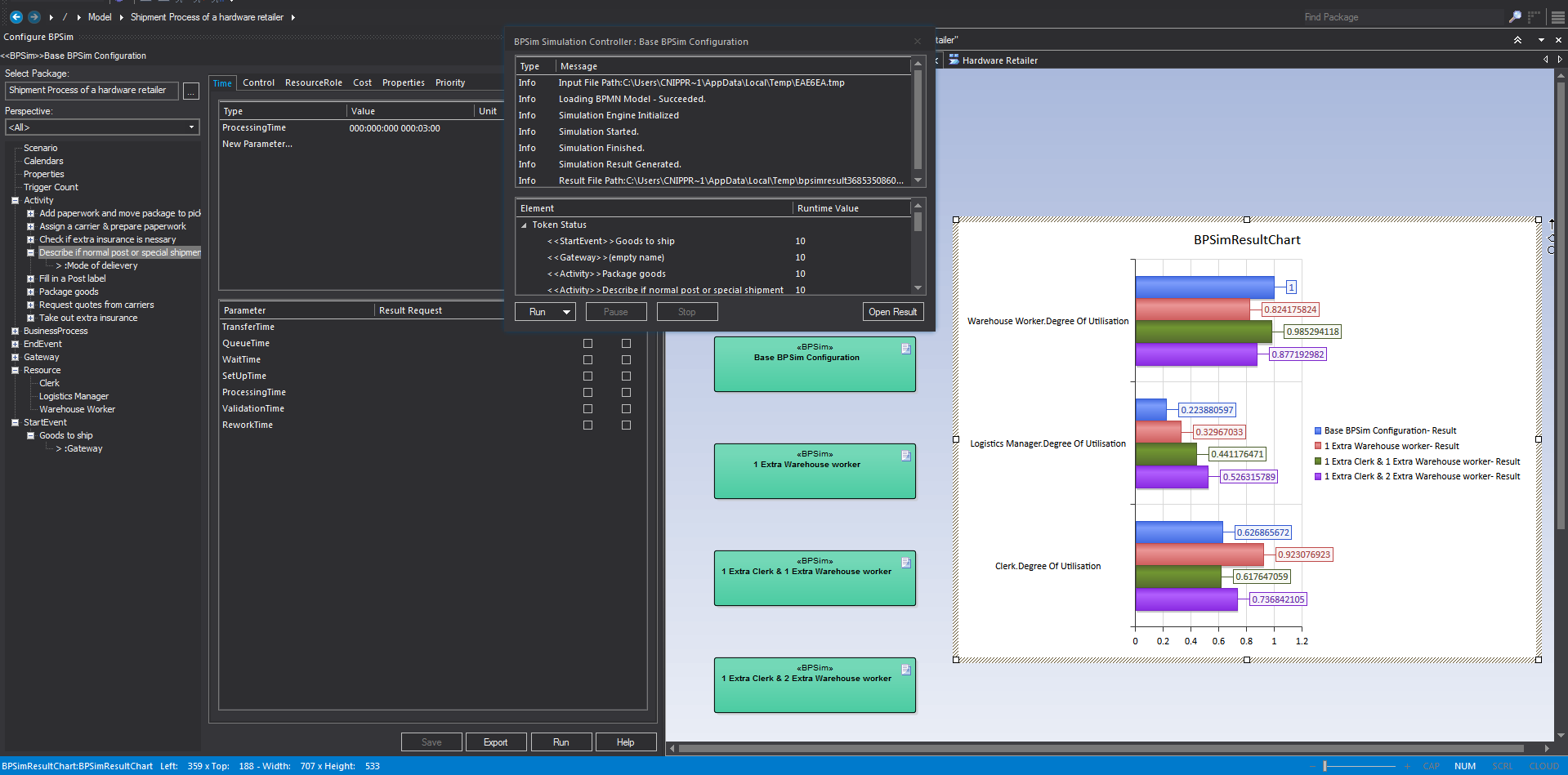1568x775 pixels.
Task: Expand the BusinessProcess tree node
Action: (15, 332)
